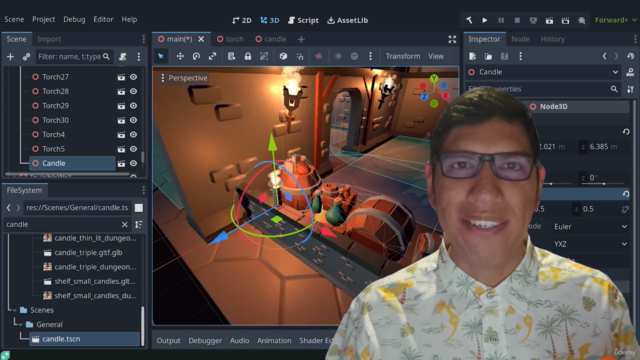Switch to the 2D workspace
Screen dimensions: 640x360
pos(242,20)
